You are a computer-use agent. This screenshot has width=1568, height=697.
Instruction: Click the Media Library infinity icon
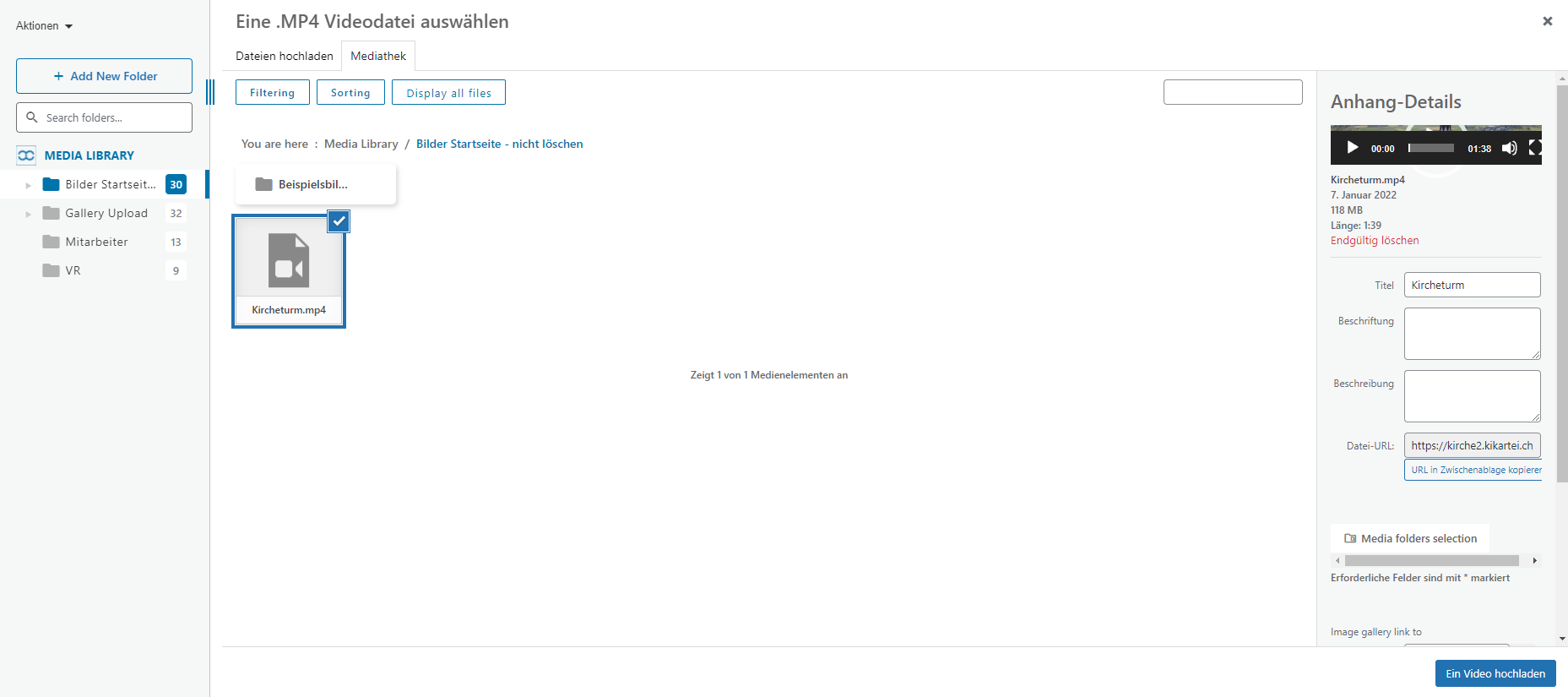click(26, 155)
